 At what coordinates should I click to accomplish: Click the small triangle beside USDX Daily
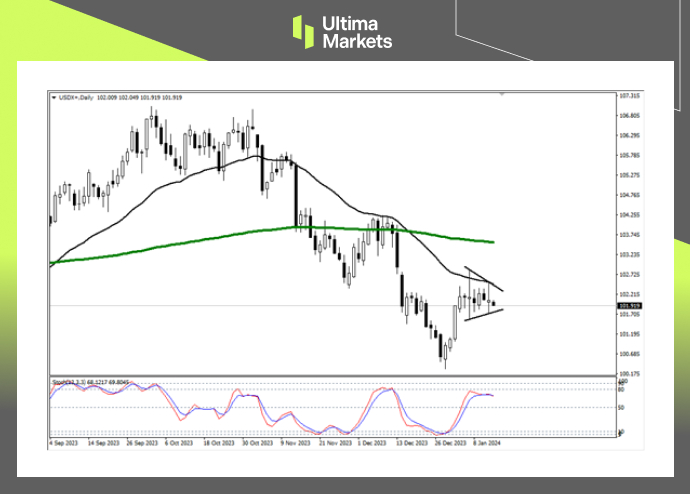click(53, 97)
